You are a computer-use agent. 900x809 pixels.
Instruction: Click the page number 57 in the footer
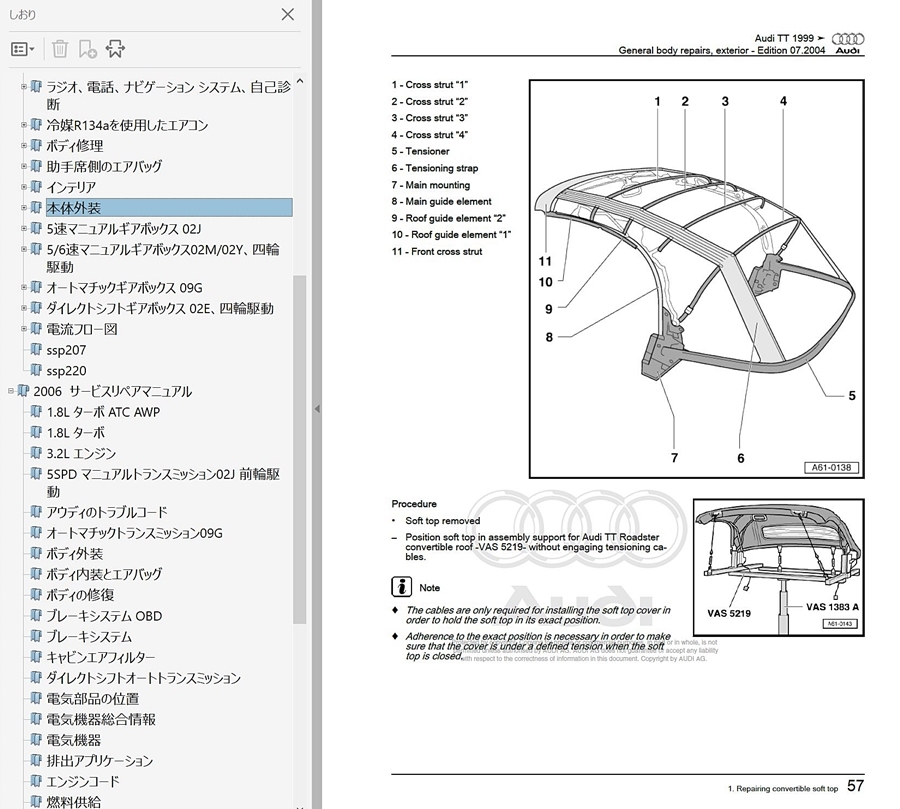tap(855, 786)
